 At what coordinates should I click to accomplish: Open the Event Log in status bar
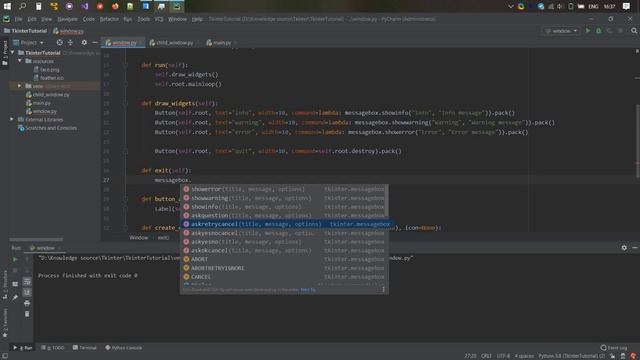[613, 348]
